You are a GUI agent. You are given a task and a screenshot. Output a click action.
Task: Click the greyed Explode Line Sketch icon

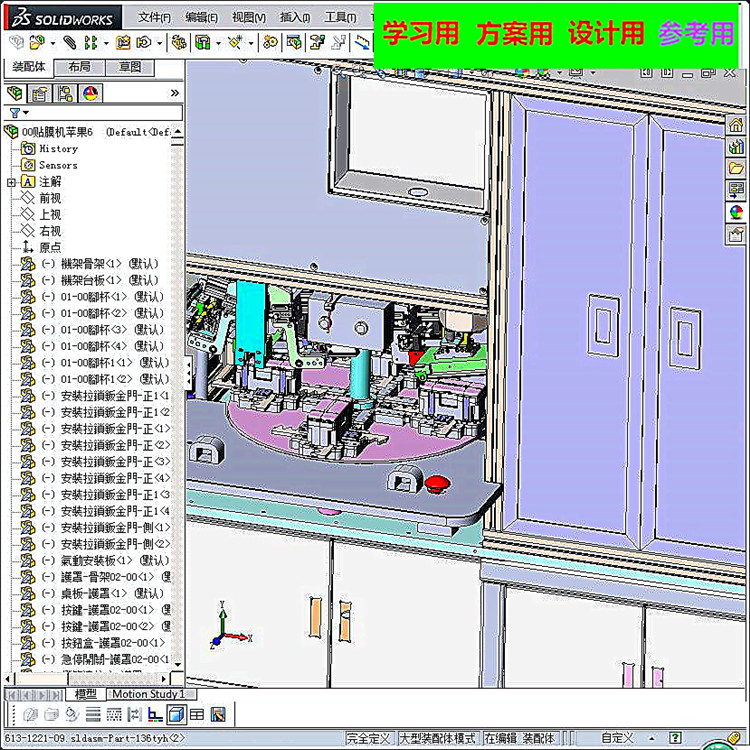(339, 43)
